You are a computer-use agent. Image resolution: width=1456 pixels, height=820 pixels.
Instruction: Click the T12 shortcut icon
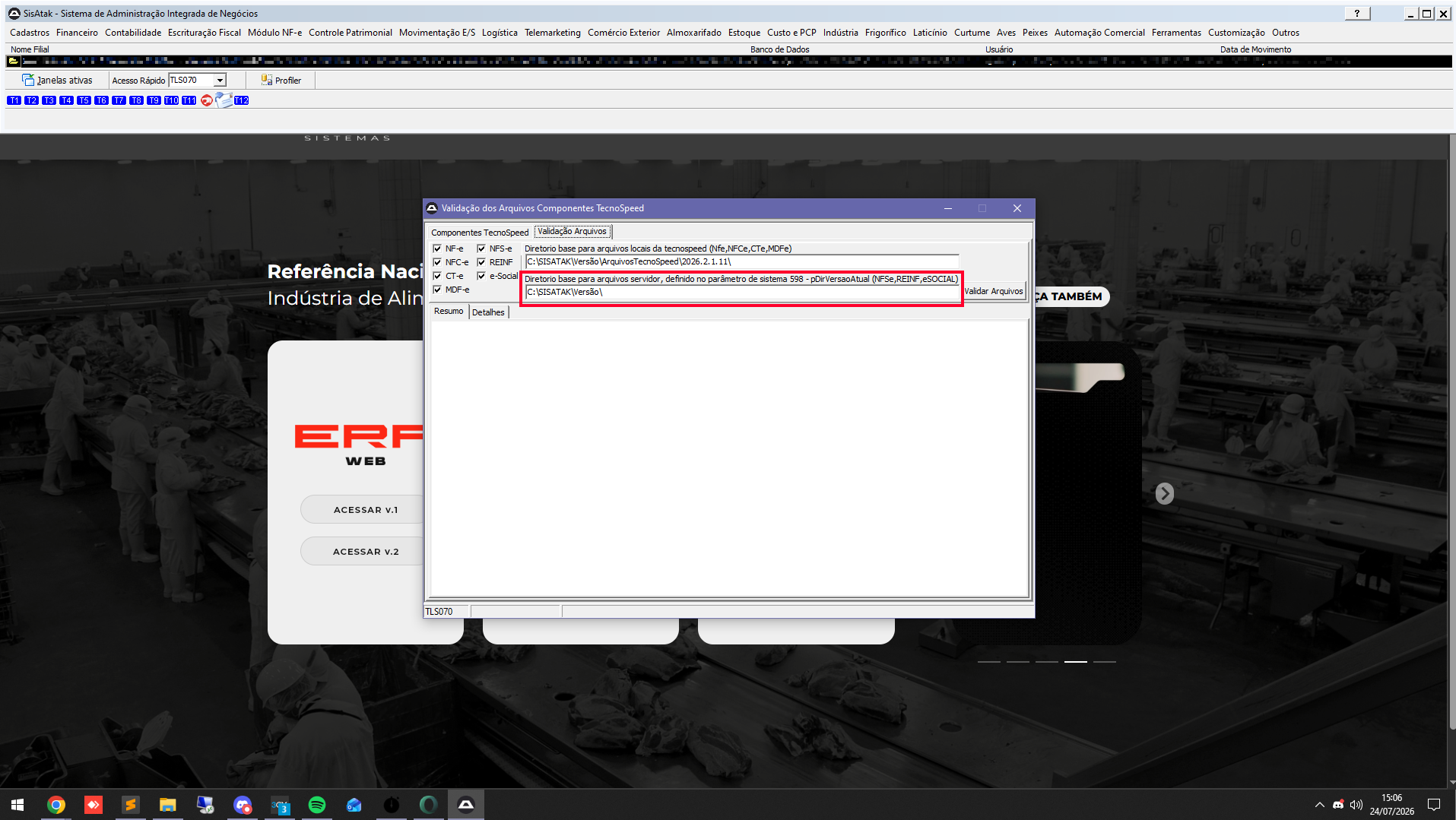pos(242,100)
